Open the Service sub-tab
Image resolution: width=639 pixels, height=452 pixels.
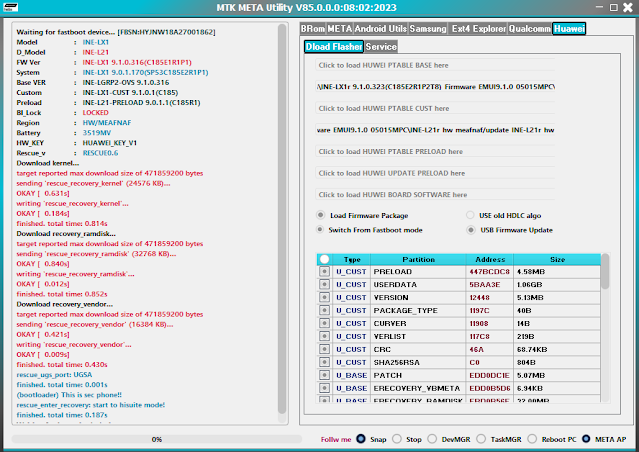[x=381, y=47]
